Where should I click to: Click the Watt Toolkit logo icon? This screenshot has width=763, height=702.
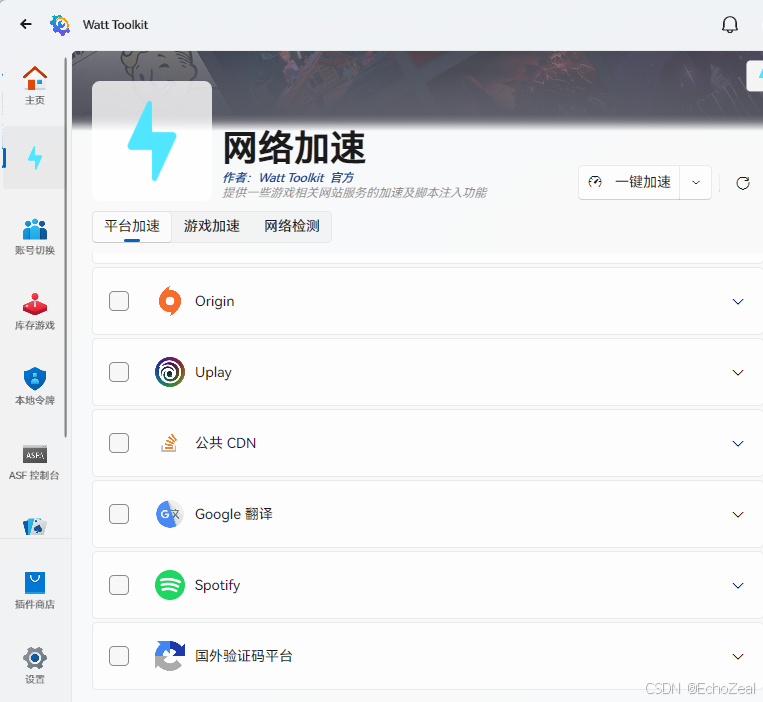point(60,25)
